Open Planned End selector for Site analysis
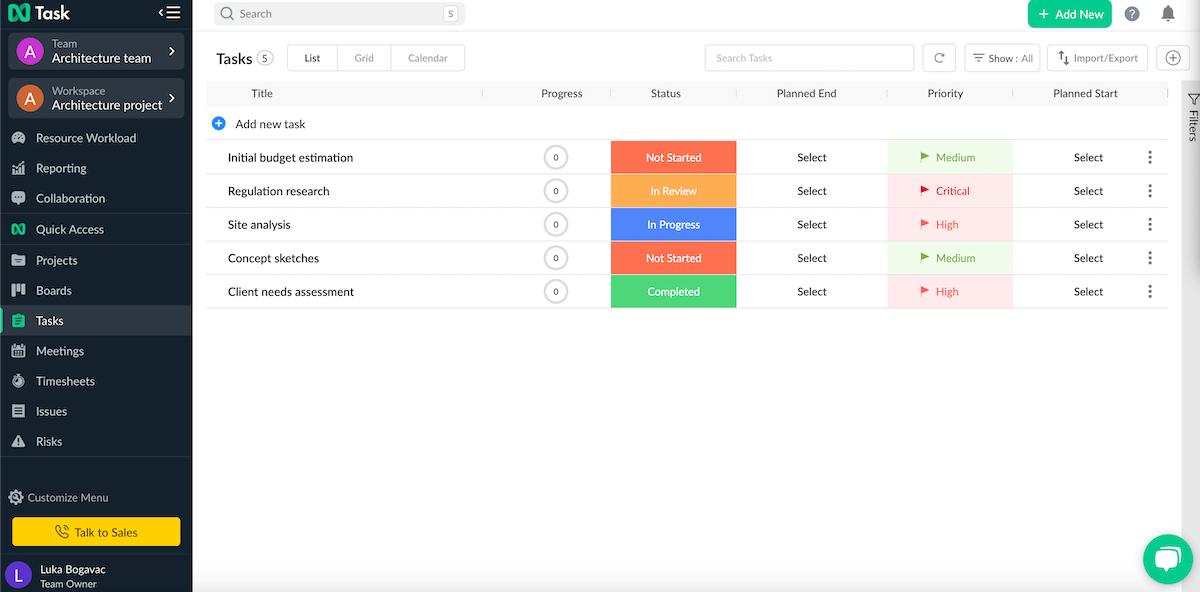The image size is (1200, 592). pyautogui.click(x=812, y=224)
